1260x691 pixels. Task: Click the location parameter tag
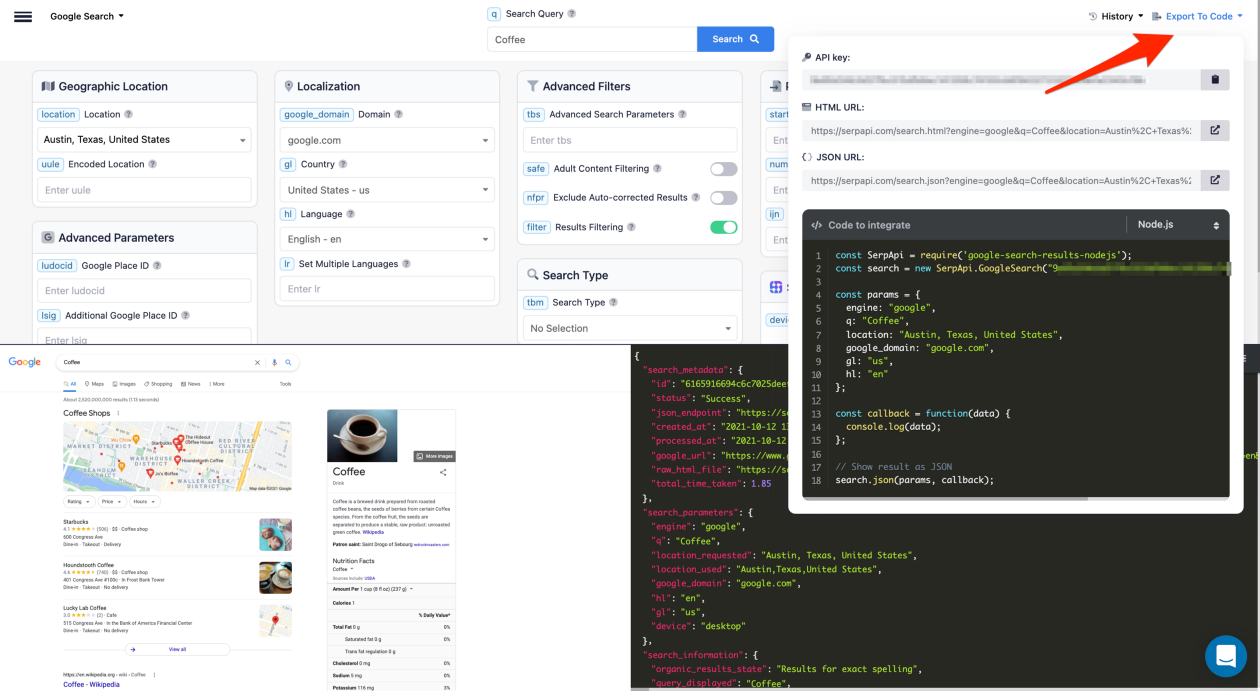tap(58, 115)
